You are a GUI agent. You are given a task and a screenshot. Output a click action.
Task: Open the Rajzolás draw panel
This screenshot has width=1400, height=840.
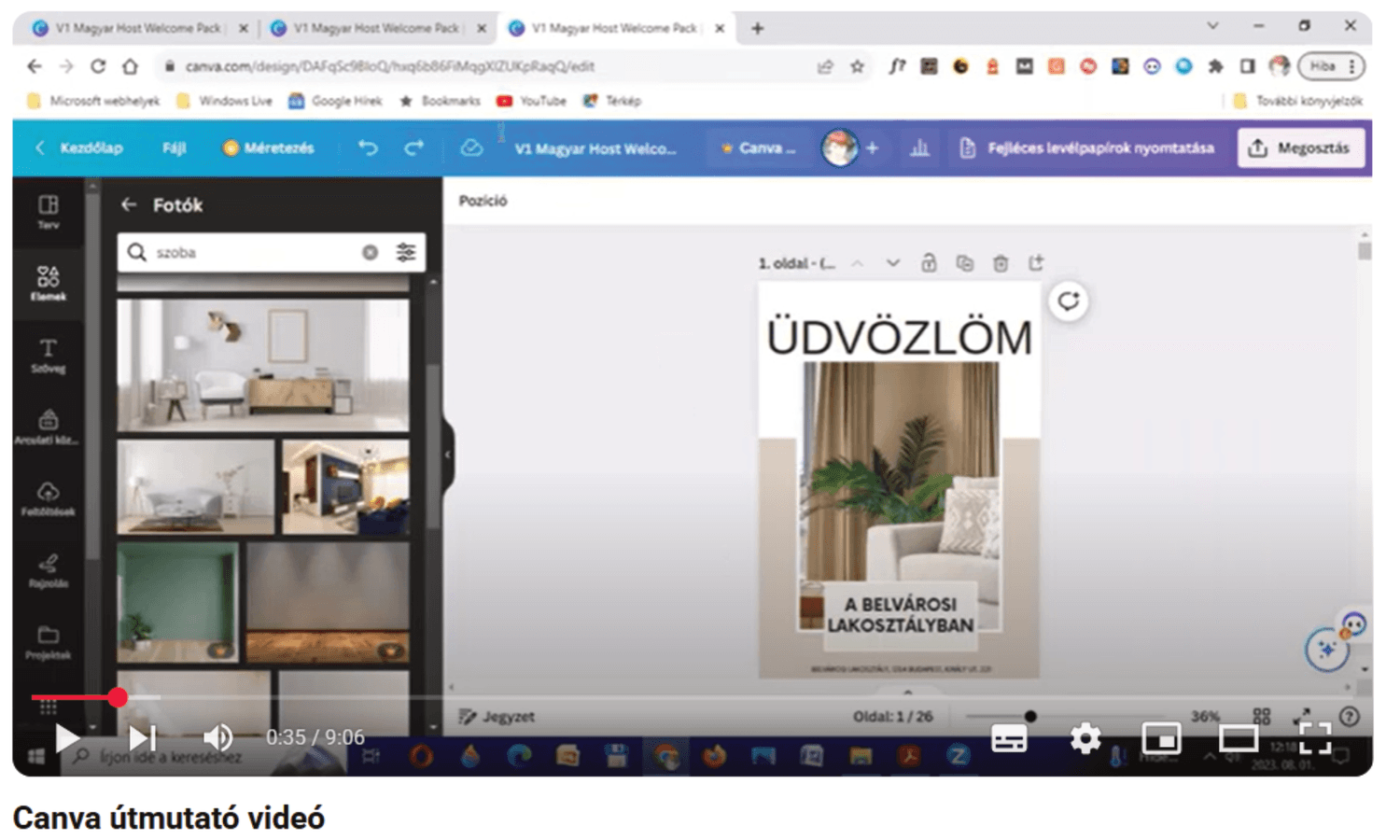(49, 570)
